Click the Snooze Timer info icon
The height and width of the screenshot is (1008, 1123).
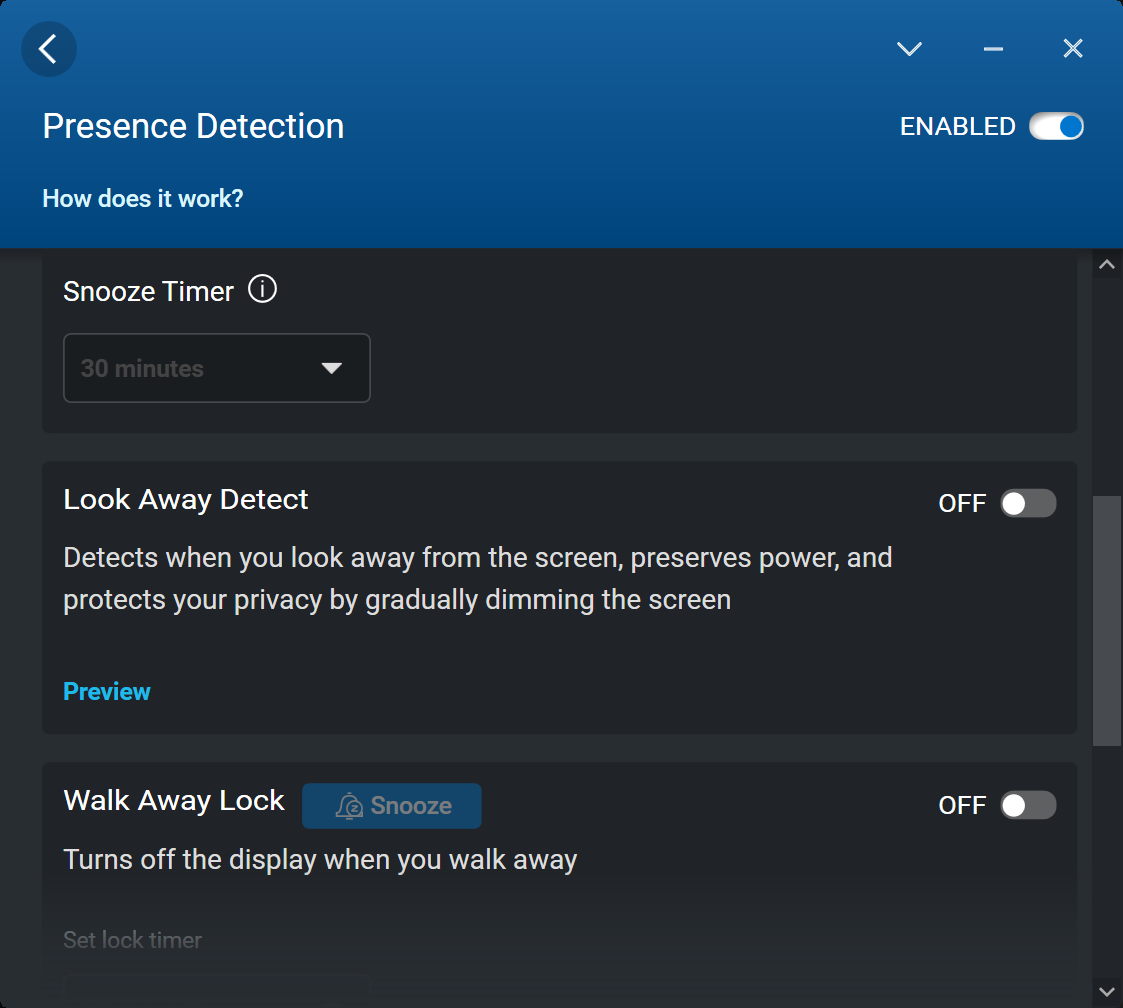(x=262, y=290)
